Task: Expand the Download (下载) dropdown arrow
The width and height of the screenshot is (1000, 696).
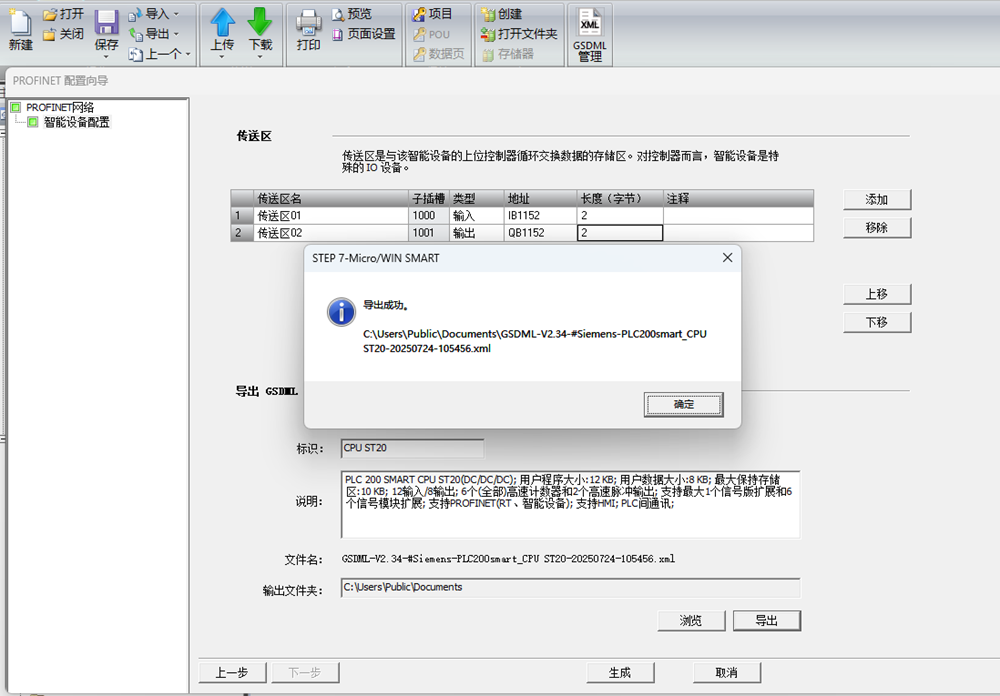Action: coord(260,57)
